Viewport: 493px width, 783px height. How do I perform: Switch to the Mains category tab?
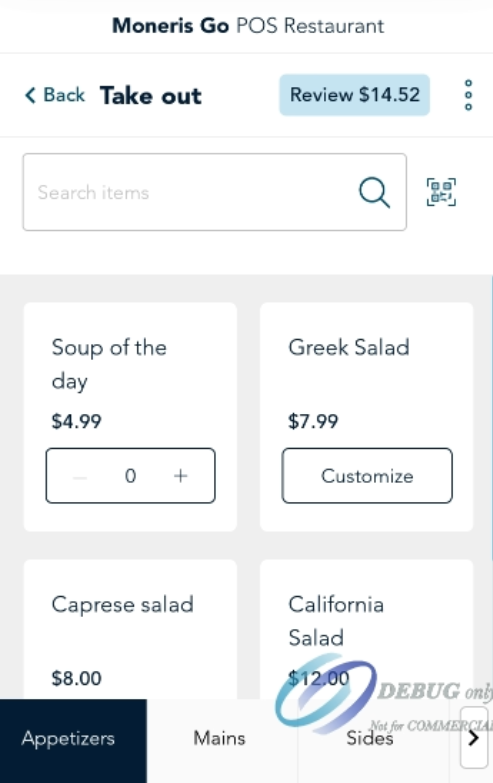pyautogui.click(x=220, y=738)
